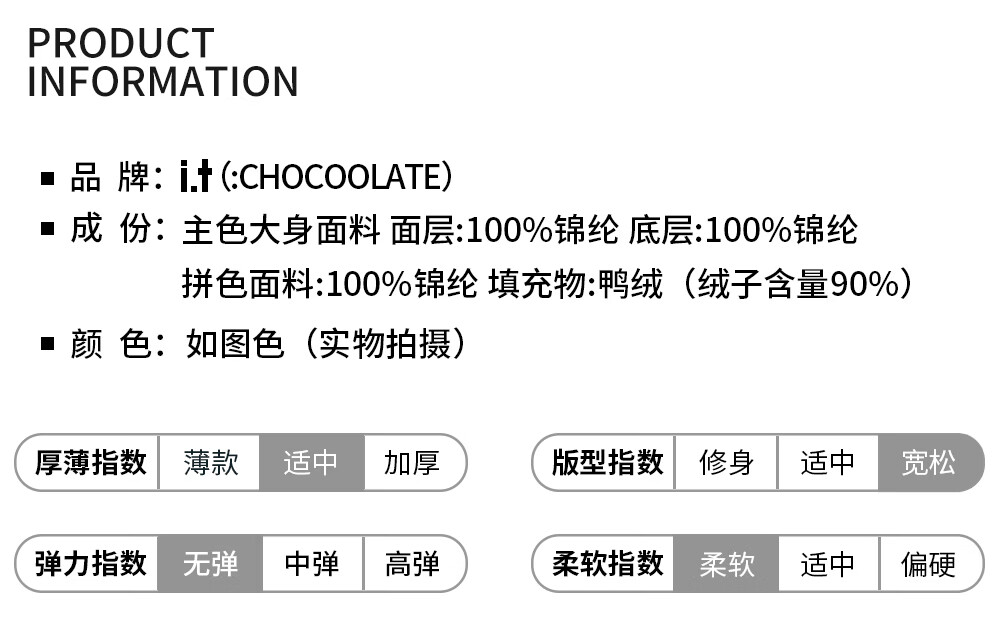Viewport: 1000px width, 627px height.
Task: Click the 柔软指数 label
Action: click(x=607, y=564)
